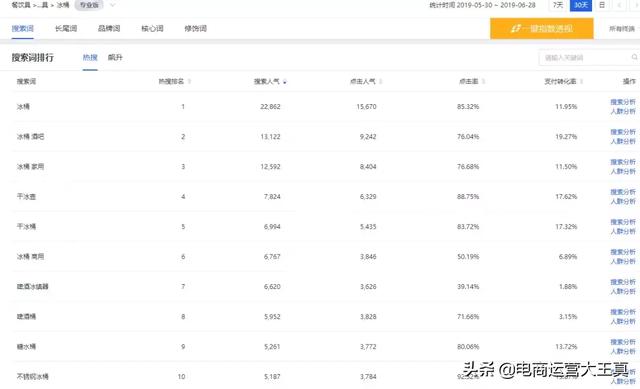The image size is (640, 389).
Task: Open 搜索分析 for rank 3 row
Action: (623, 162)
